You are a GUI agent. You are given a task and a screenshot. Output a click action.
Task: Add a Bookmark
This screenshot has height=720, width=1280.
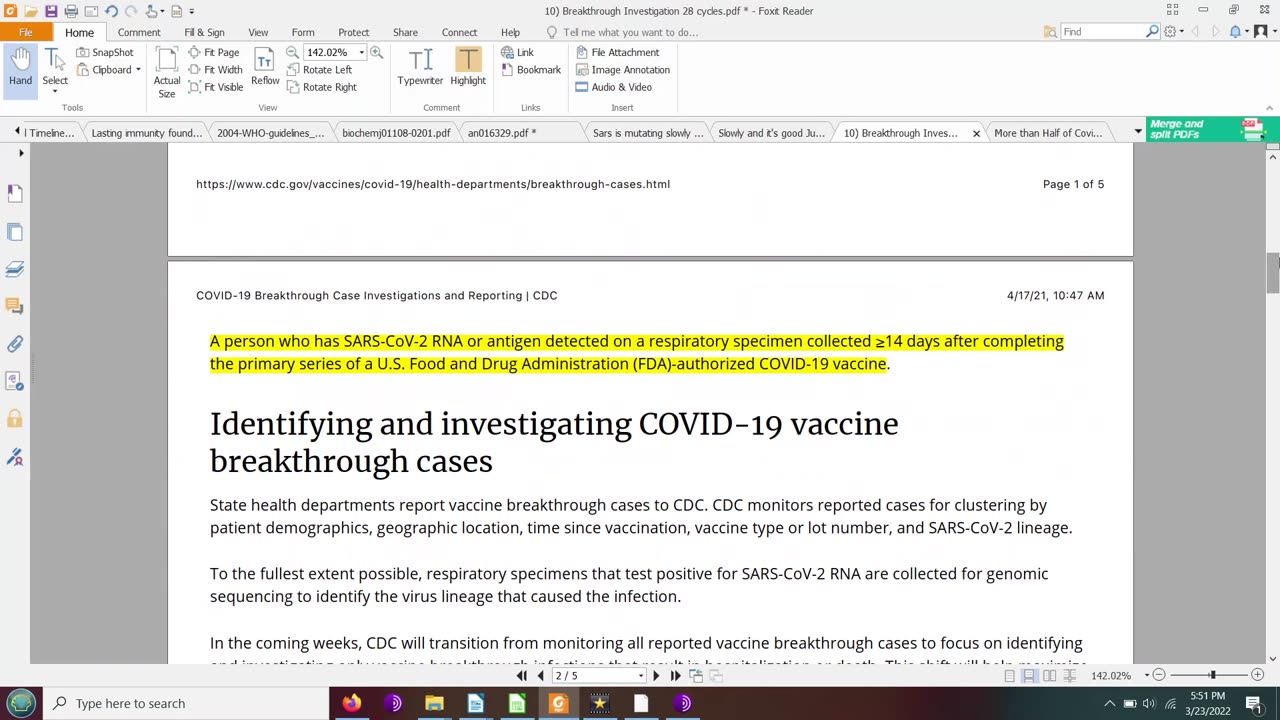[530, 70]
